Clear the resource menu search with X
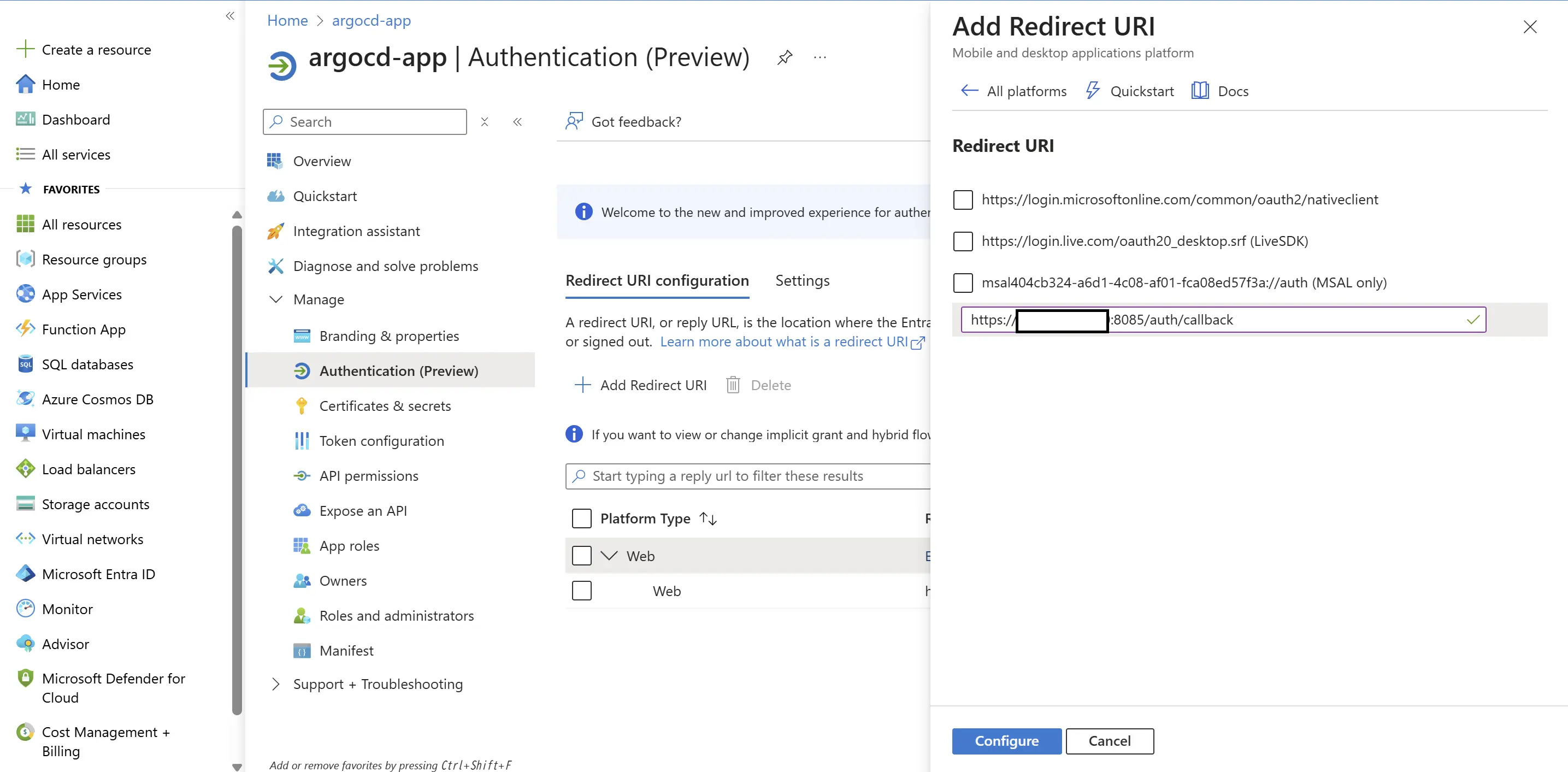Viewport: 1568px width, 772px height. coord(485,122)
